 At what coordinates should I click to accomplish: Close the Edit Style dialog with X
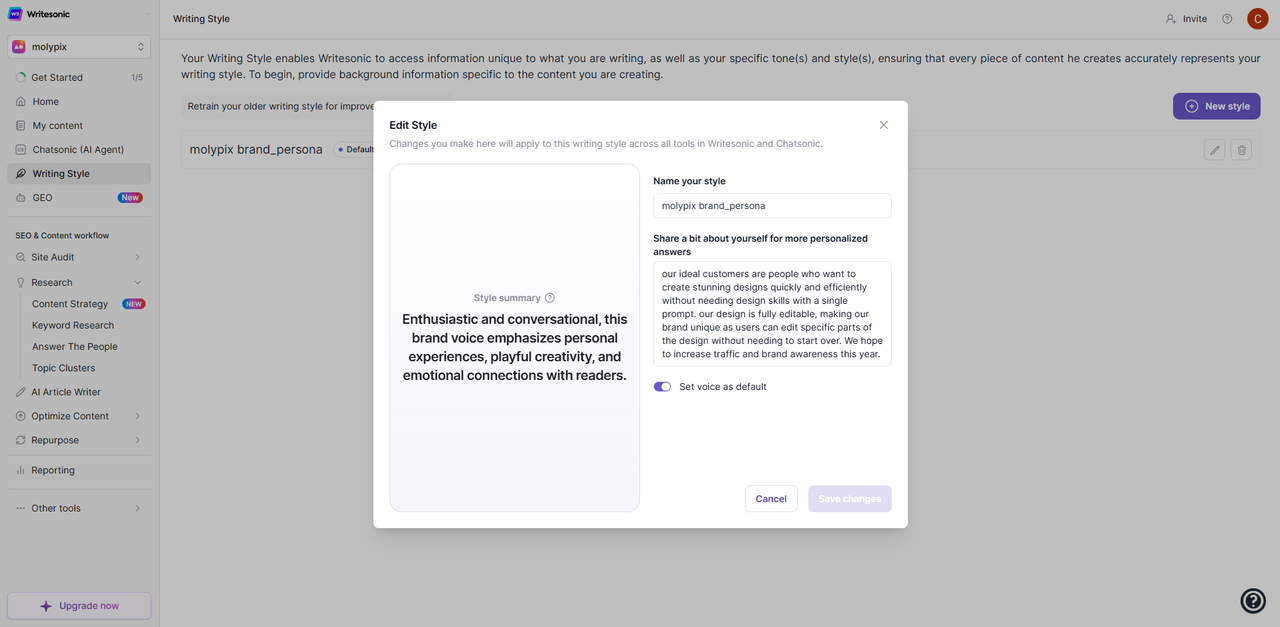[883, 125]
